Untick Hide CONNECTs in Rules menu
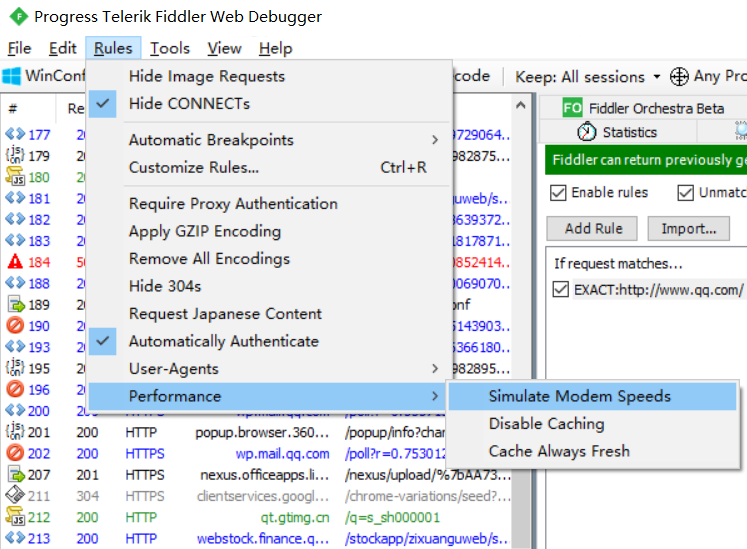Screen dimensions: 747x549 coord(103,103)
